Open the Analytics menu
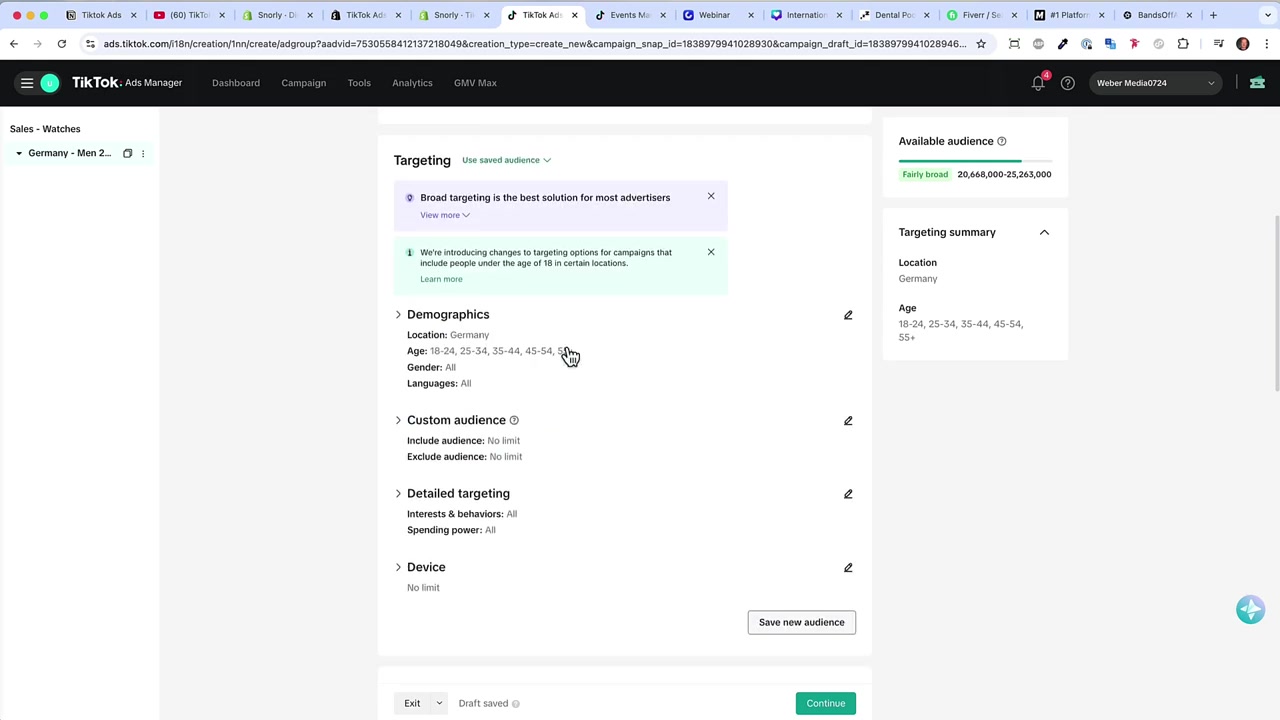The height and width of the screenshot is (720, 1280). pyautogui.click(x=412, y=83)
